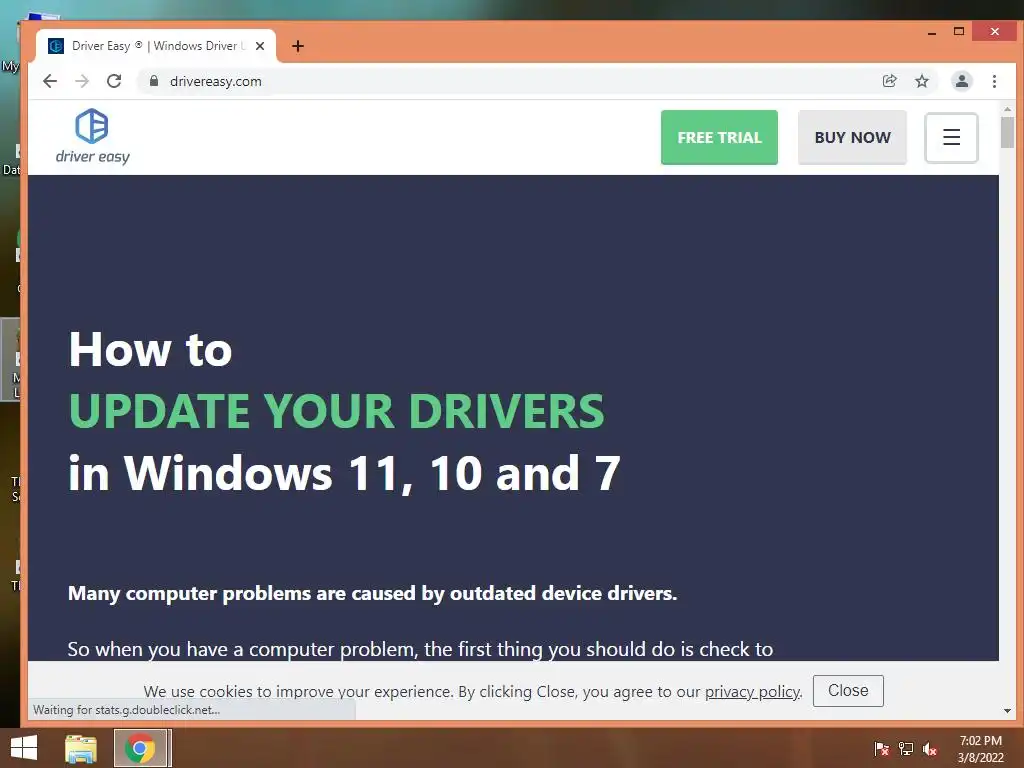View site security via the padlock icon
Viewport: 1024px width, 768px height.
click(x=154, y=81)
